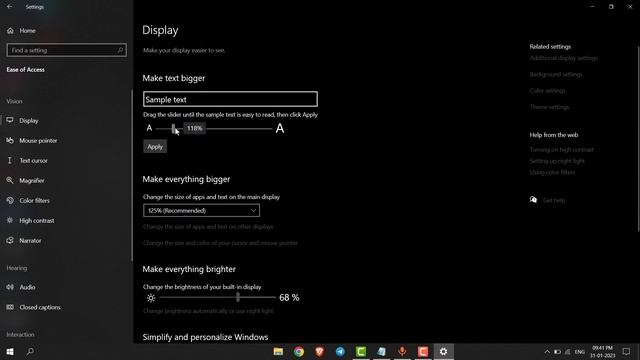Viewport: 640px width, 360px height.
Task: Open Additional display settings link
Action: tap(564, 58)
